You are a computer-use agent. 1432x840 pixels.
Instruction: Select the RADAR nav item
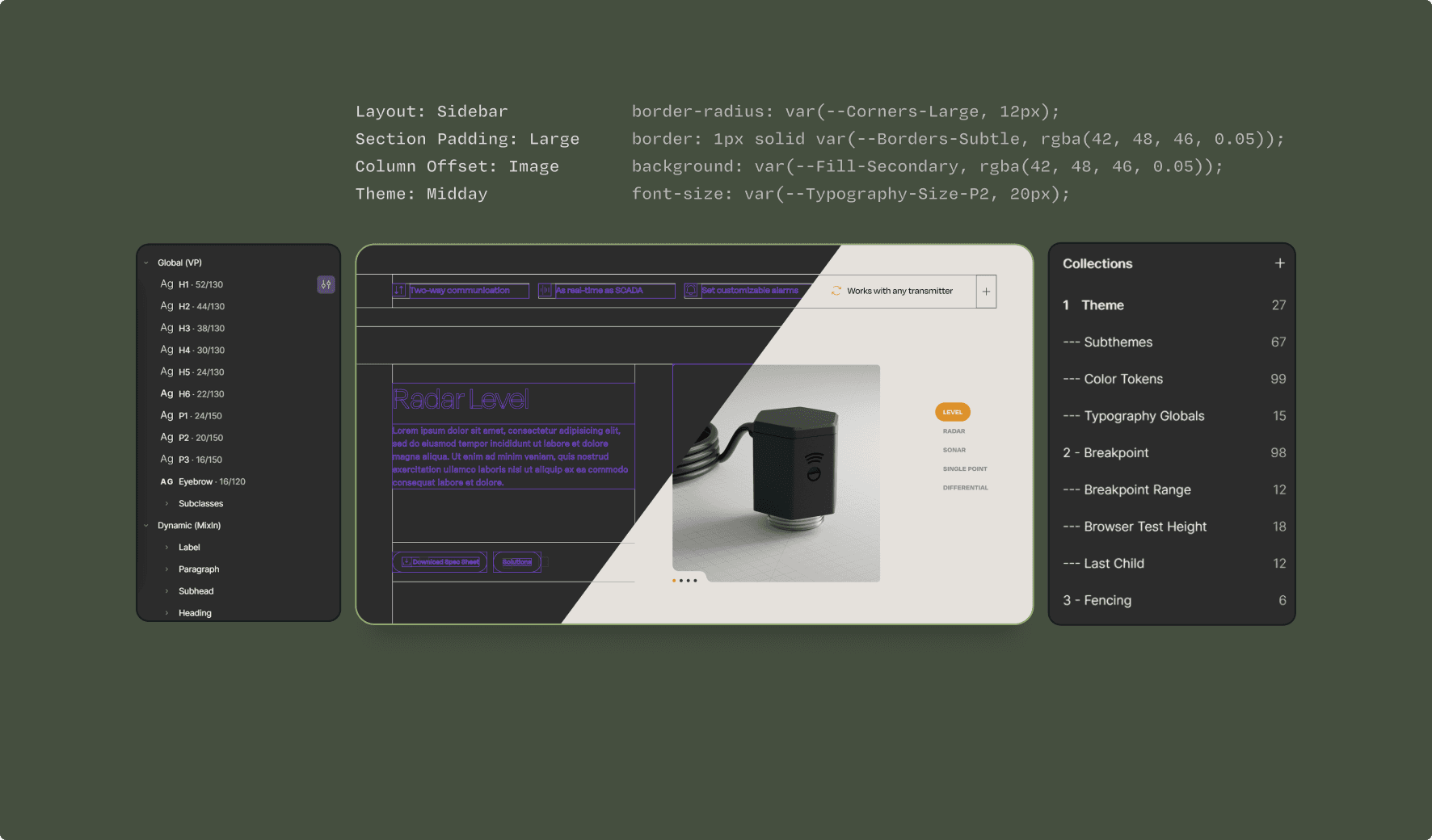(954, 431)
